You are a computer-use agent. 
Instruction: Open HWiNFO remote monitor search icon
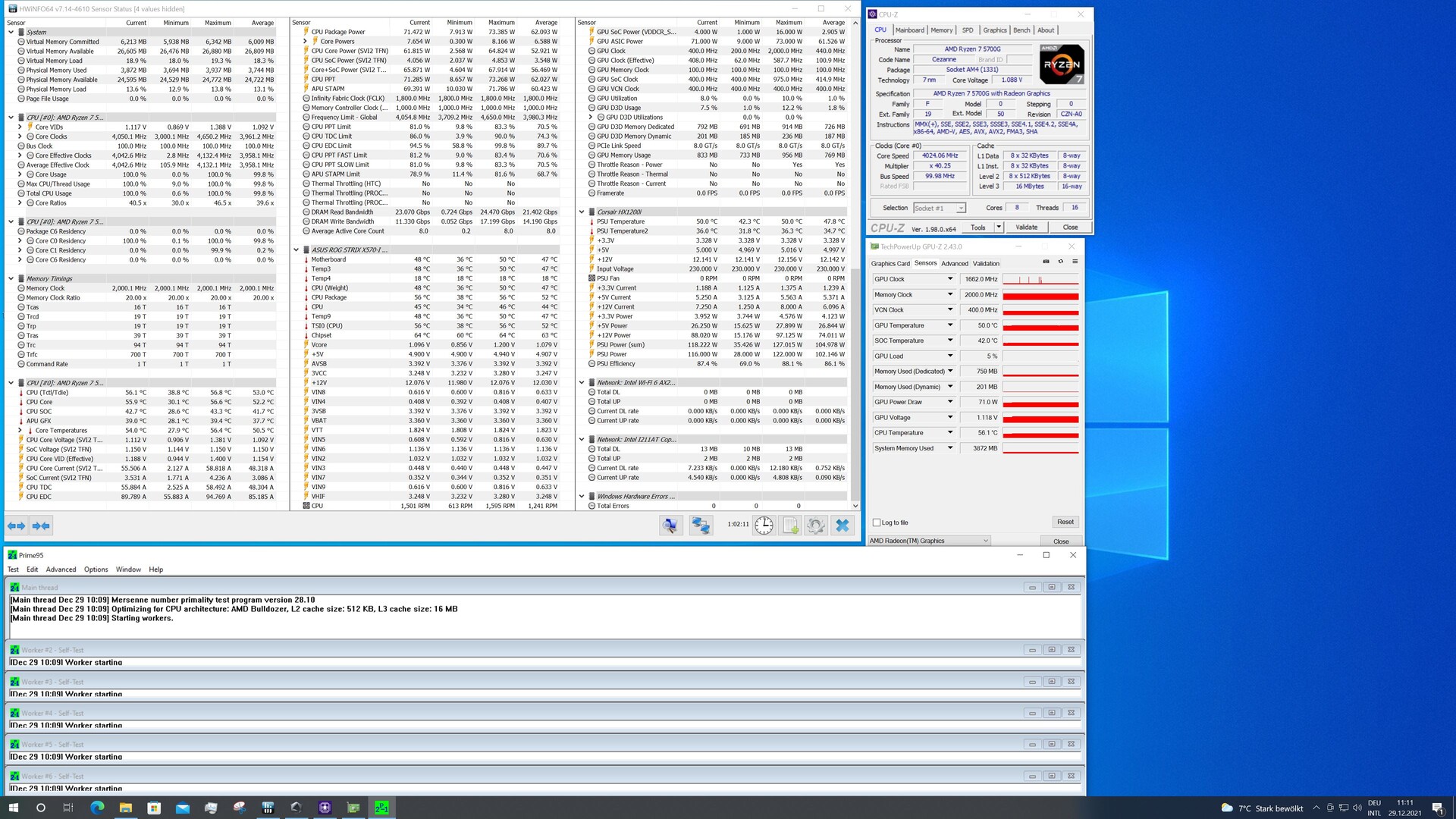pos(670,525)
